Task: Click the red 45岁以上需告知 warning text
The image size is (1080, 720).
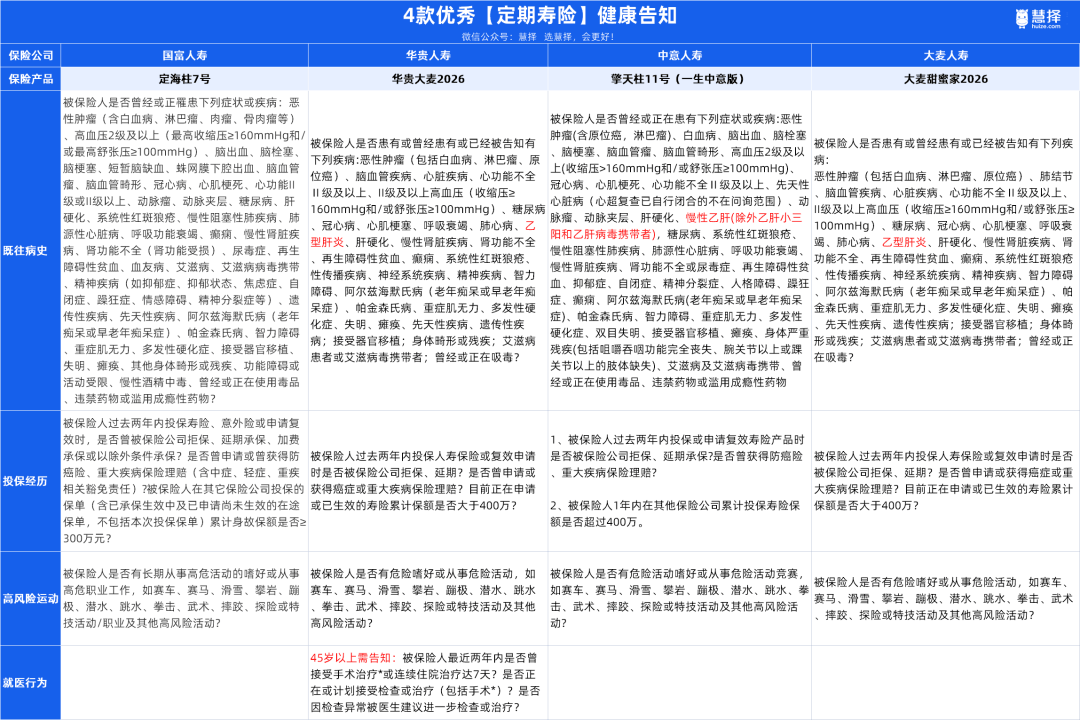Action: 349,660
